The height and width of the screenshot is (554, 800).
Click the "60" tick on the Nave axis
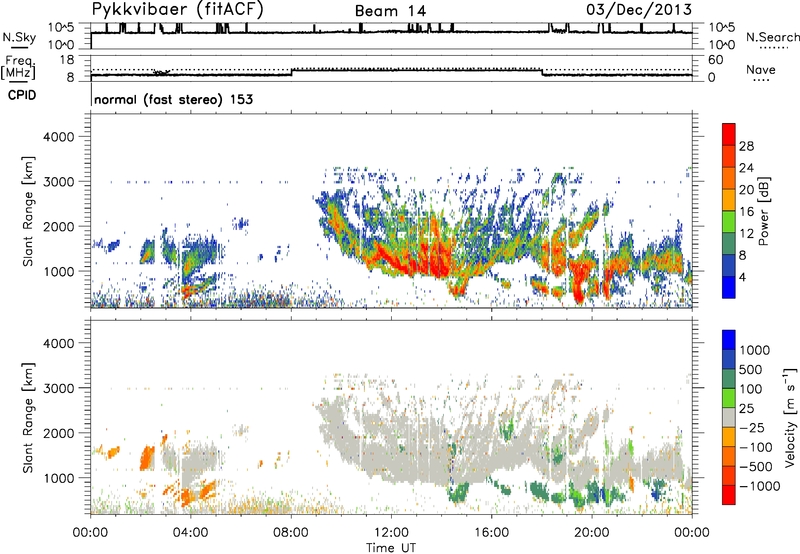715,60
